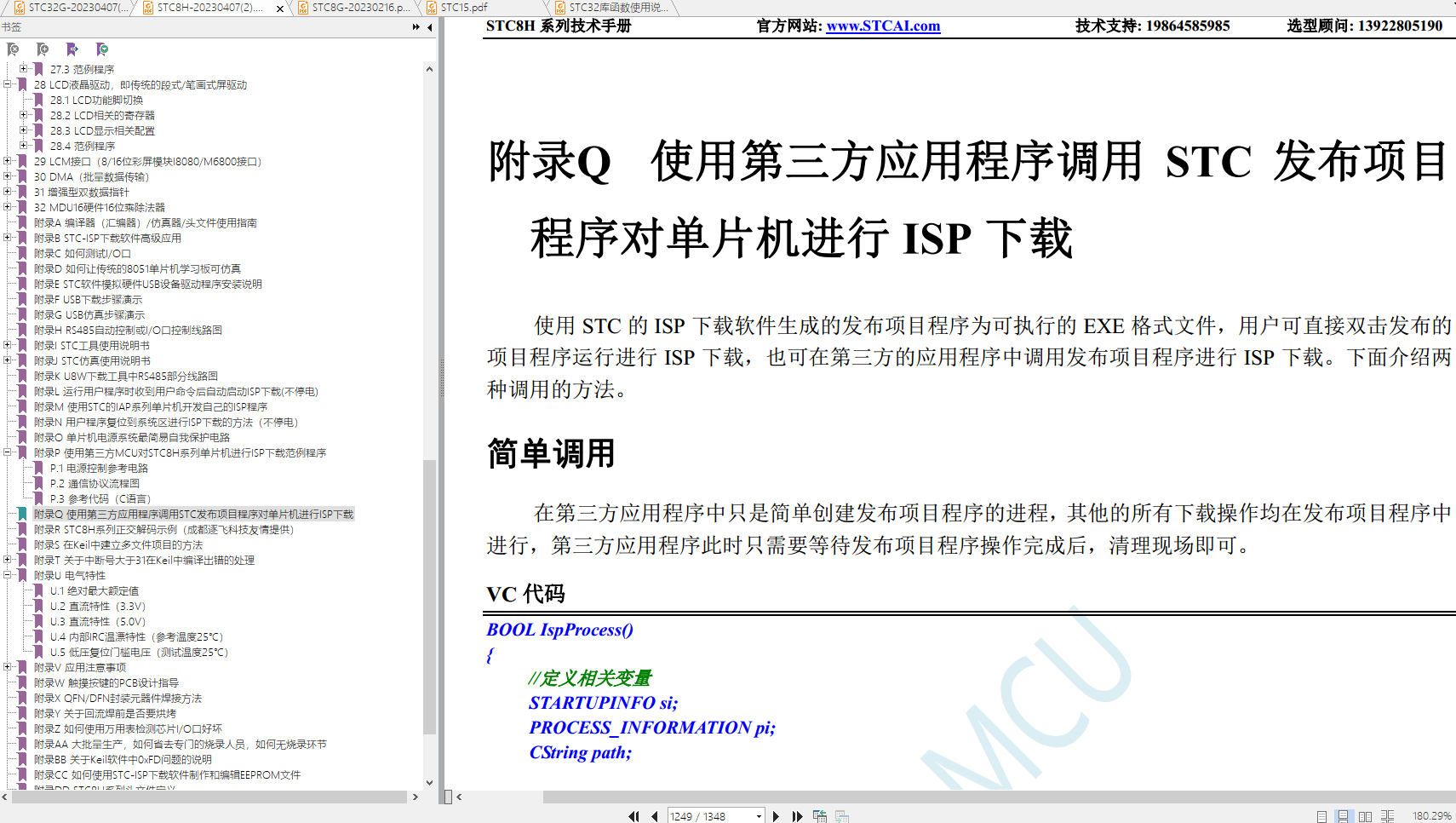Screen dimensions: 1456x823
Task: Go to the next page
Action: (776, 816)
